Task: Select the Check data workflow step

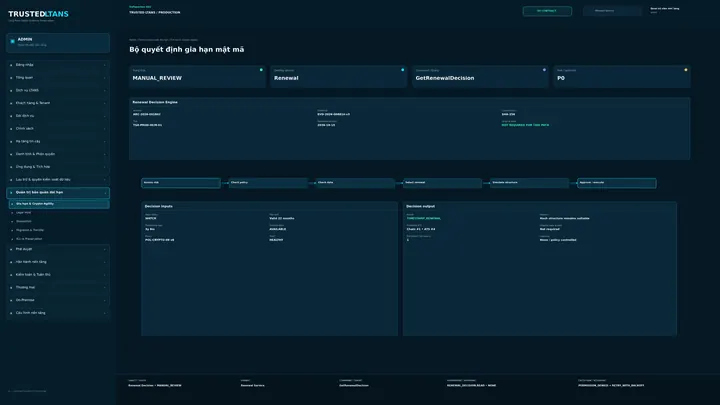Action: [x=355, y=183]
